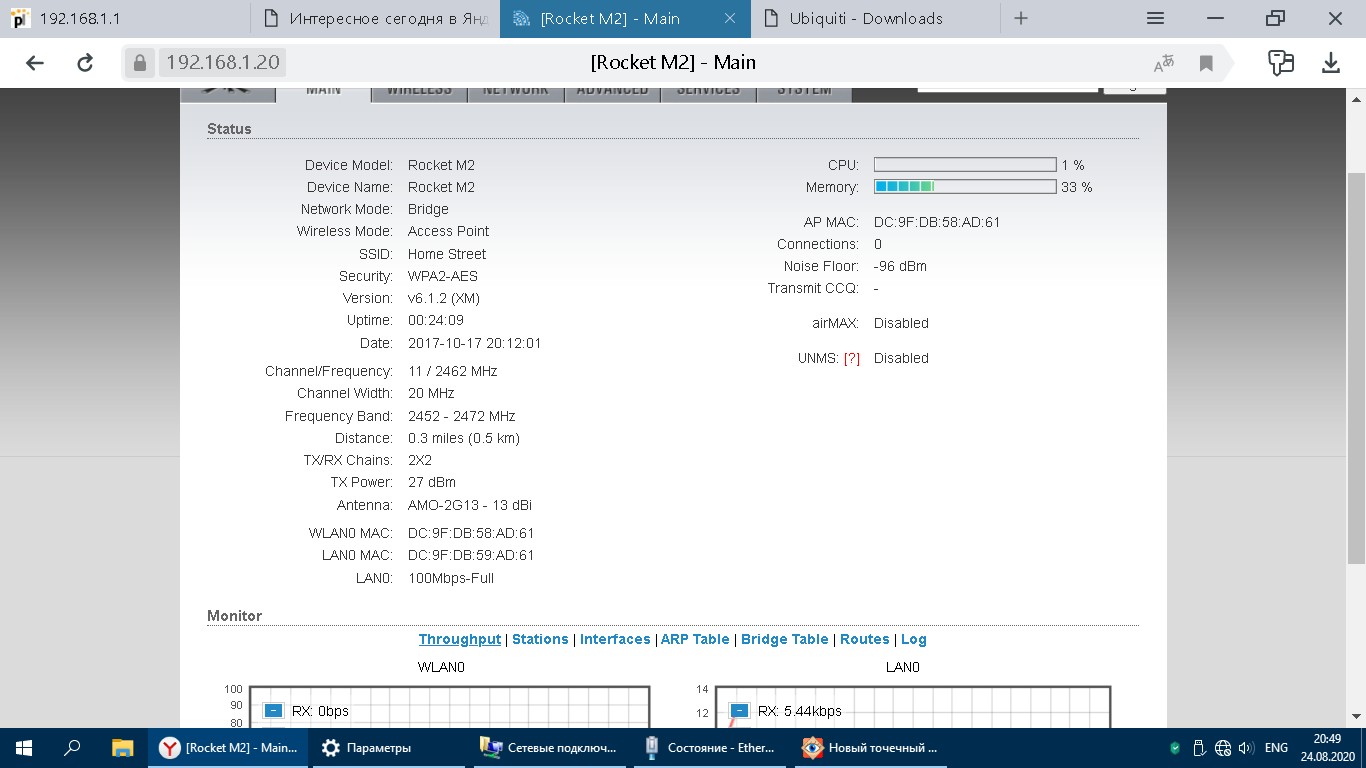Click the AP MAC value DC:9F:DB:58:AD:61
1366x768 pixels.
point(937,222)
